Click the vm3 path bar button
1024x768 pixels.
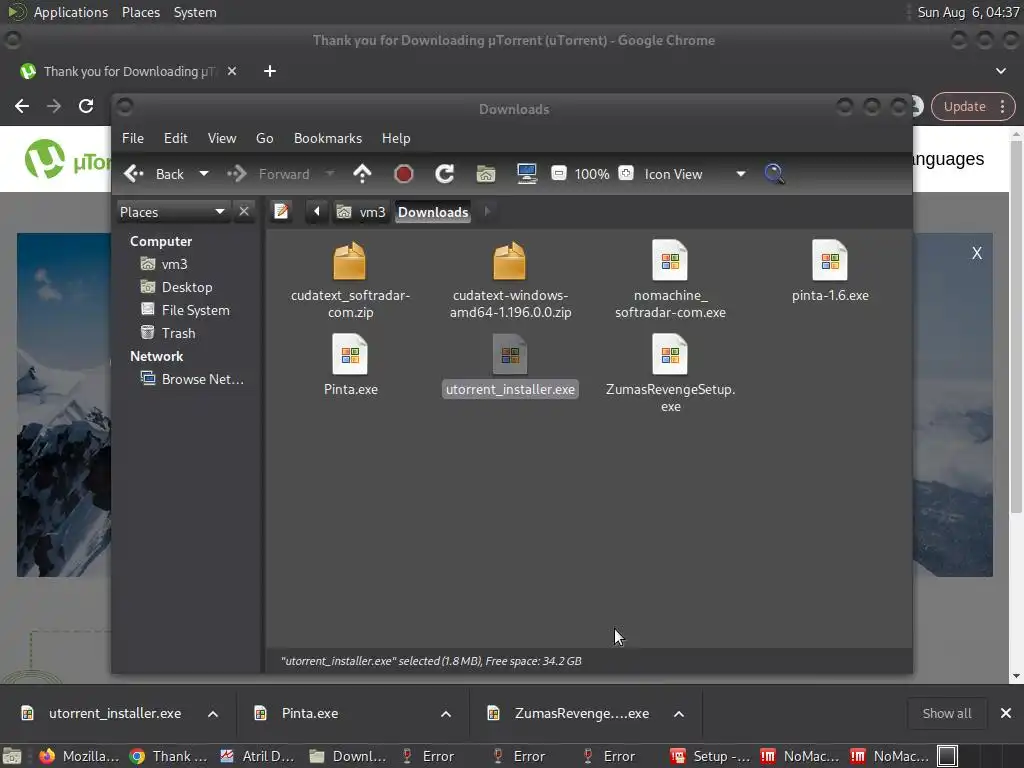coord(361,212)
